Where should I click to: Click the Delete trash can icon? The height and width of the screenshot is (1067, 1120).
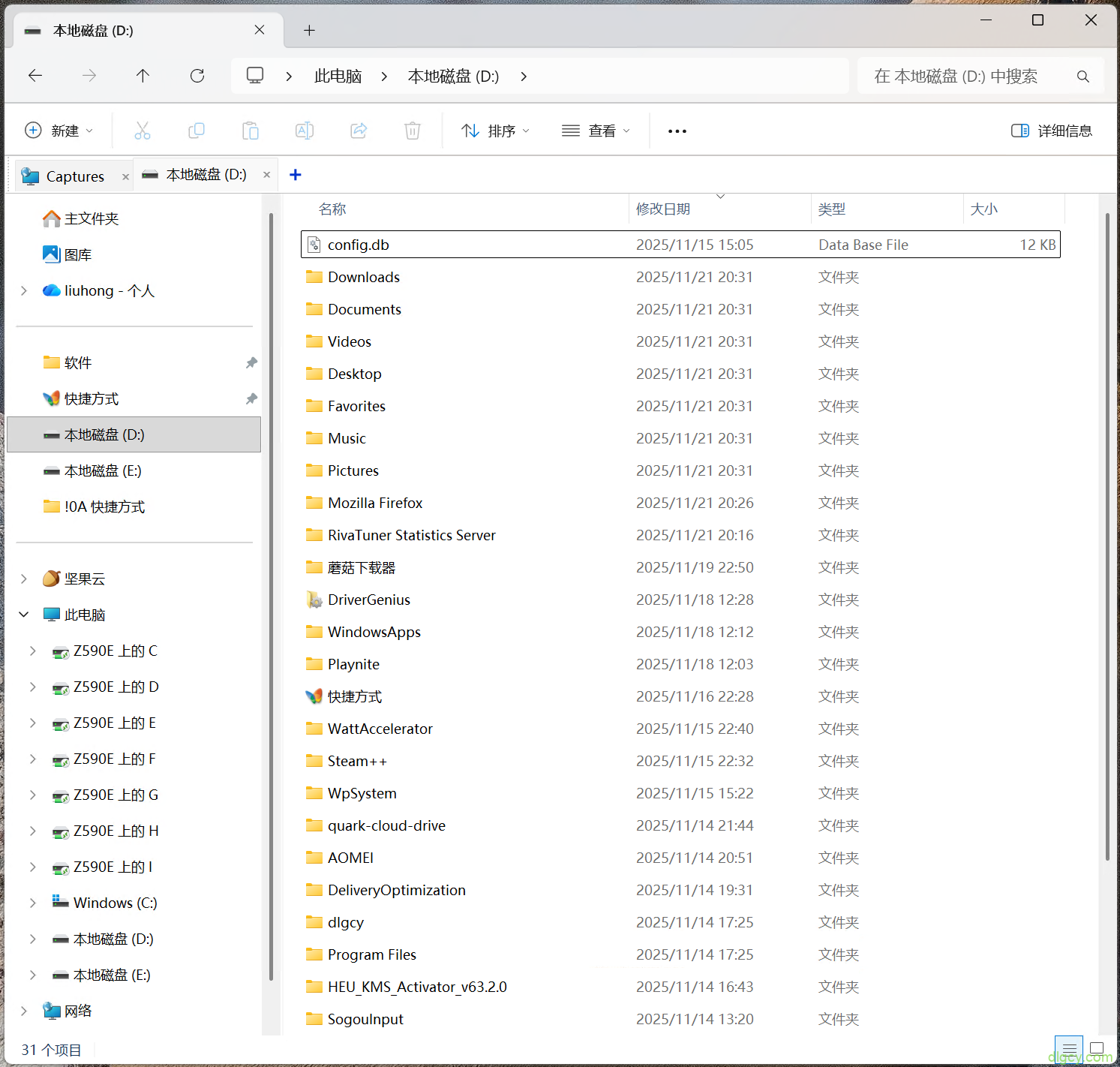pyautogui.click(x=412, y=131)
